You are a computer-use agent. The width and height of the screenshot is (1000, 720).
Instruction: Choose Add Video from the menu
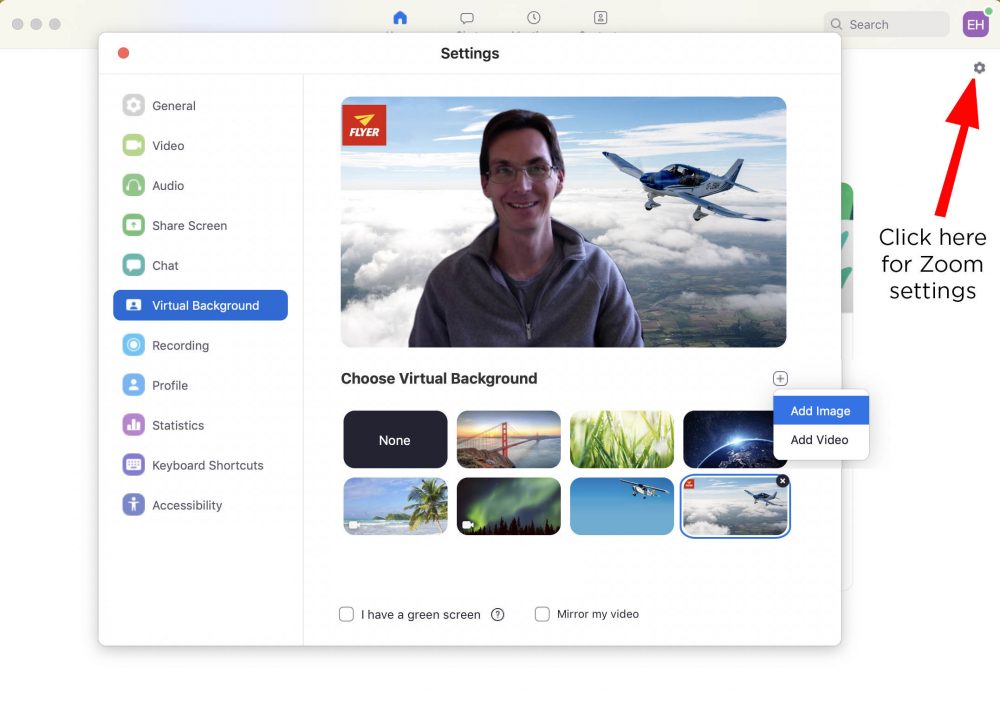click(821, 440)
